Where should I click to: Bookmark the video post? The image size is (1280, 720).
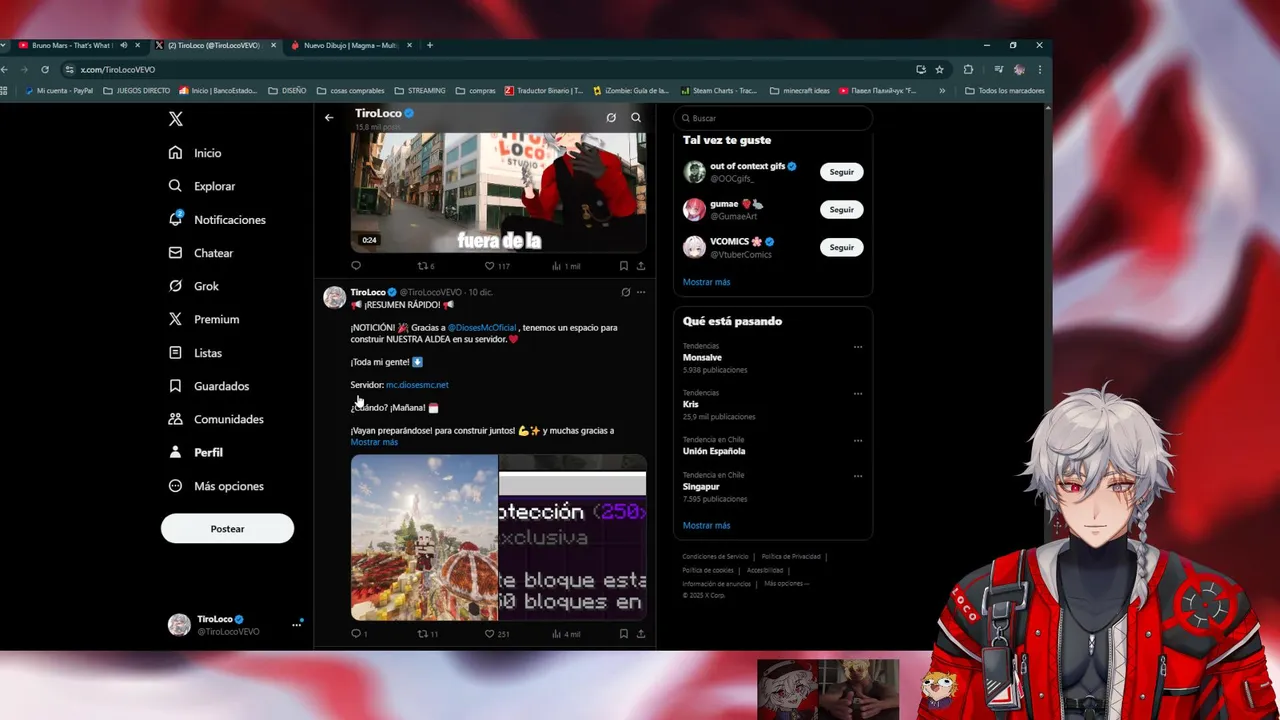coord(623,266)
